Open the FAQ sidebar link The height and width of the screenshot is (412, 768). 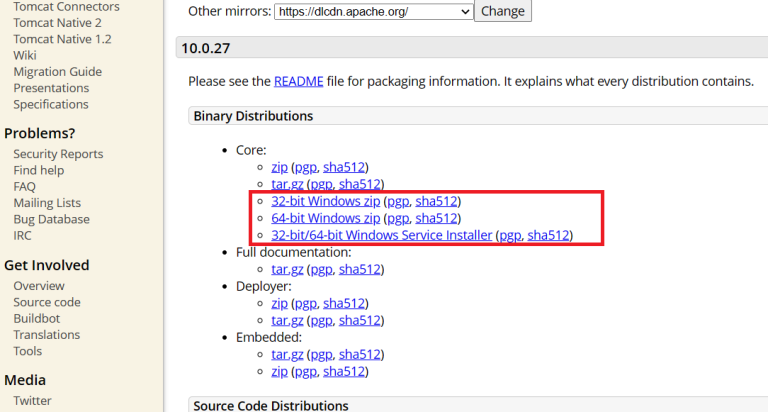[x=24, y=187]
